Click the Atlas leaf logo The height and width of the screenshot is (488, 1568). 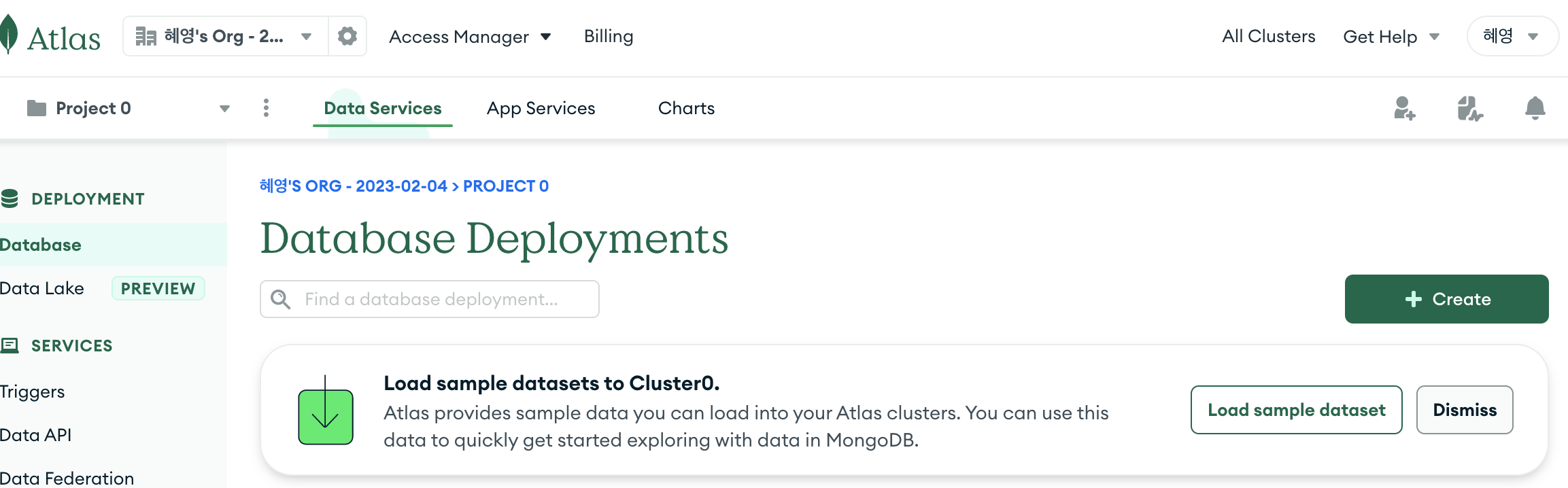pyautogui.click(x=8, y=35)
